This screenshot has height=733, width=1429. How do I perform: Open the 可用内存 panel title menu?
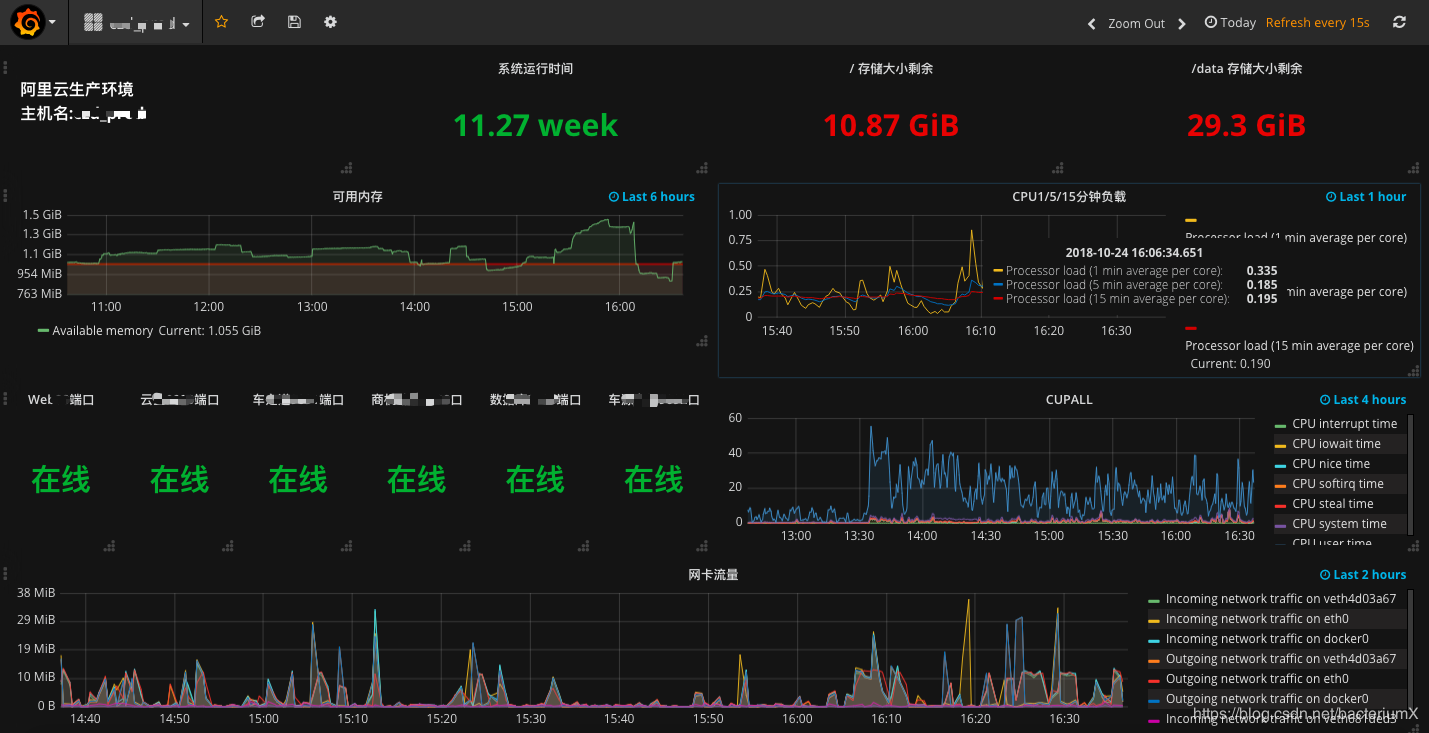coord(357,197)
